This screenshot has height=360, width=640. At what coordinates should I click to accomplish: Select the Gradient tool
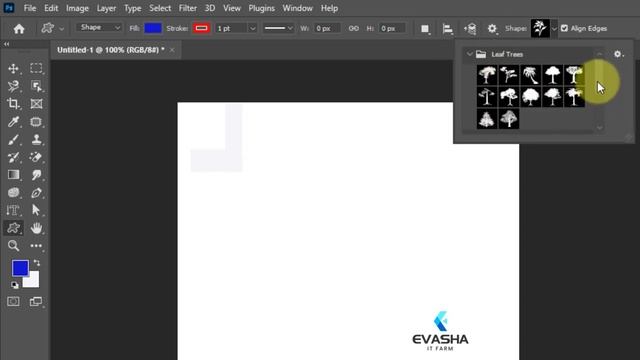coord(13,175)
